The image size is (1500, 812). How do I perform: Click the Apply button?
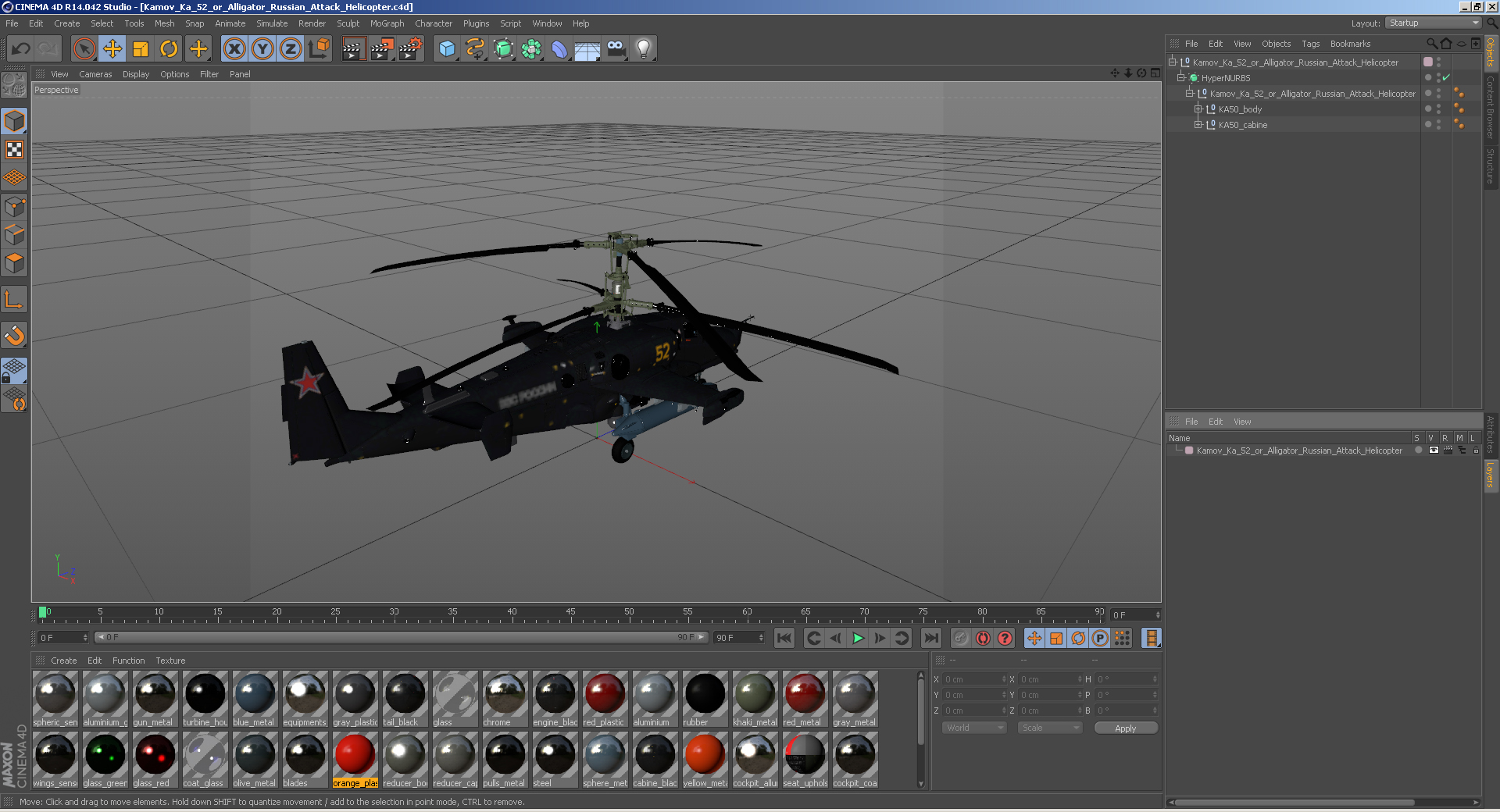pos(1126,728)
